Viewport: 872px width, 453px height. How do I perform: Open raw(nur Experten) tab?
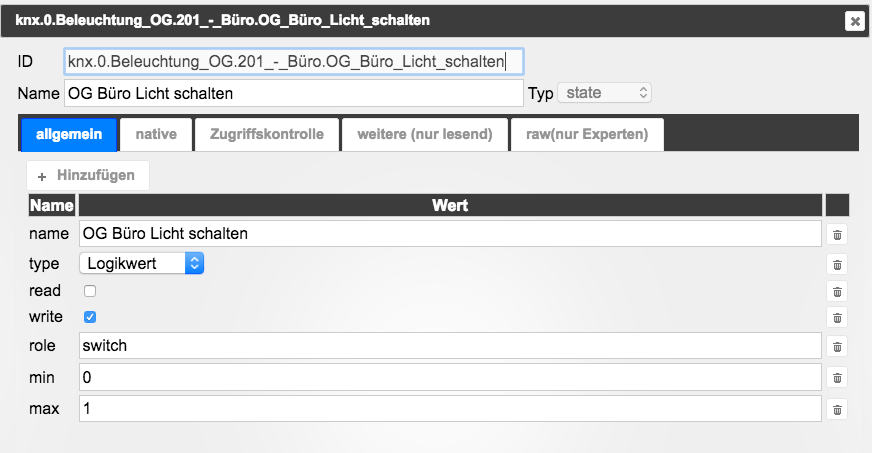click(587, 135)
